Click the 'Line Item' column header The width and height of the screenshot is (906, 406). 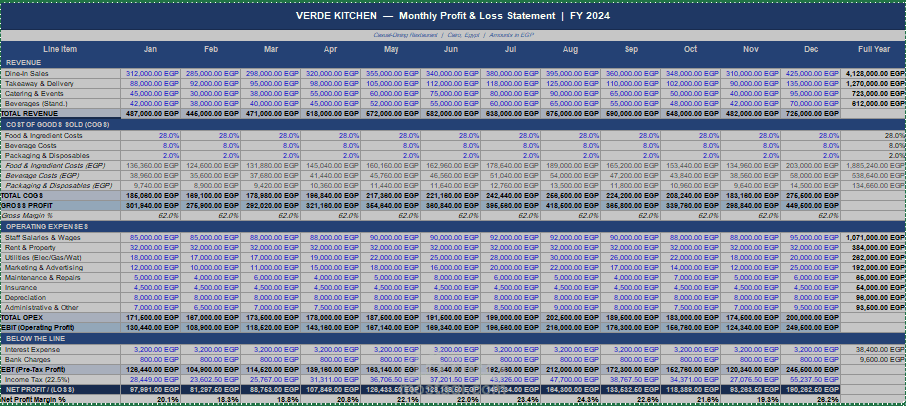(60, 50)
